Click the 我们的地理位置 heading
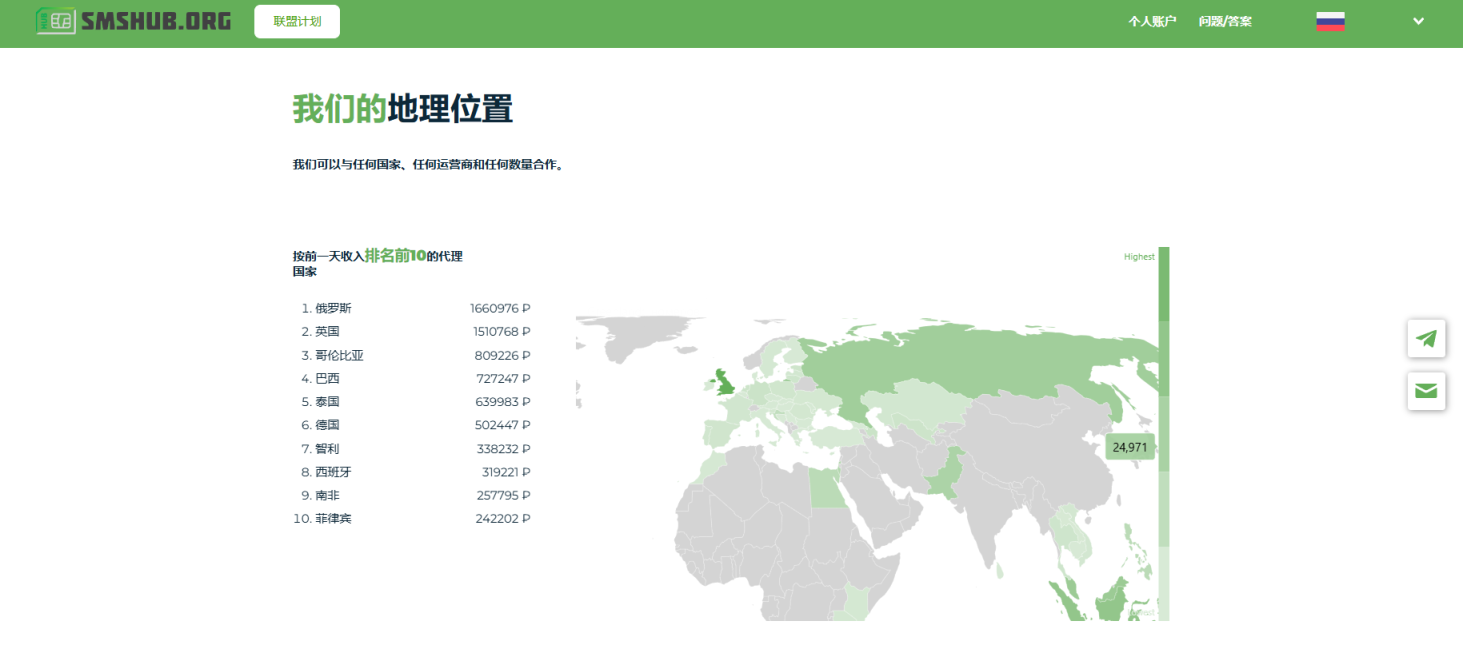Screen dimensions: 1463x649 (402, 109)
